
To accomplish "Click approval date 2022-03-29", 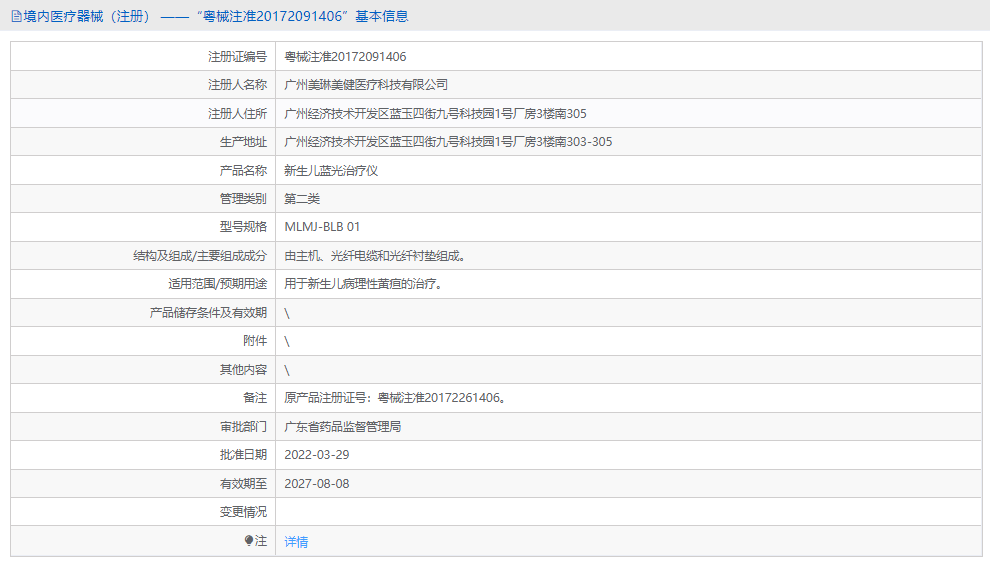I will pos(317,455).
